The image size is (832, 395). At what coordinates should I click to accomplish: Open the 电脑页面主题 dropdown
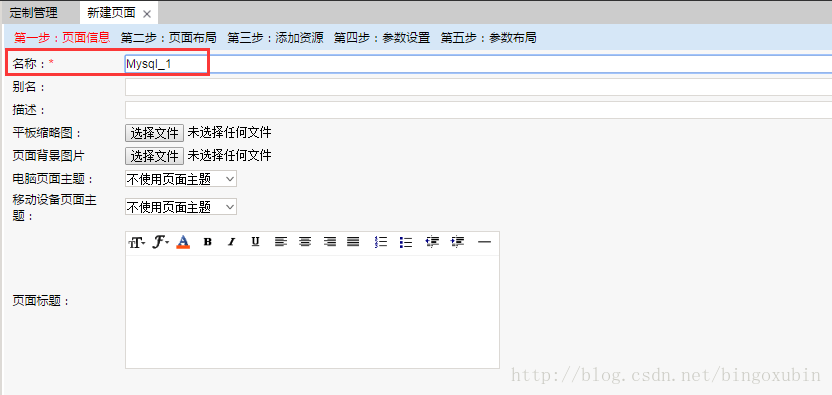point(180,179)
